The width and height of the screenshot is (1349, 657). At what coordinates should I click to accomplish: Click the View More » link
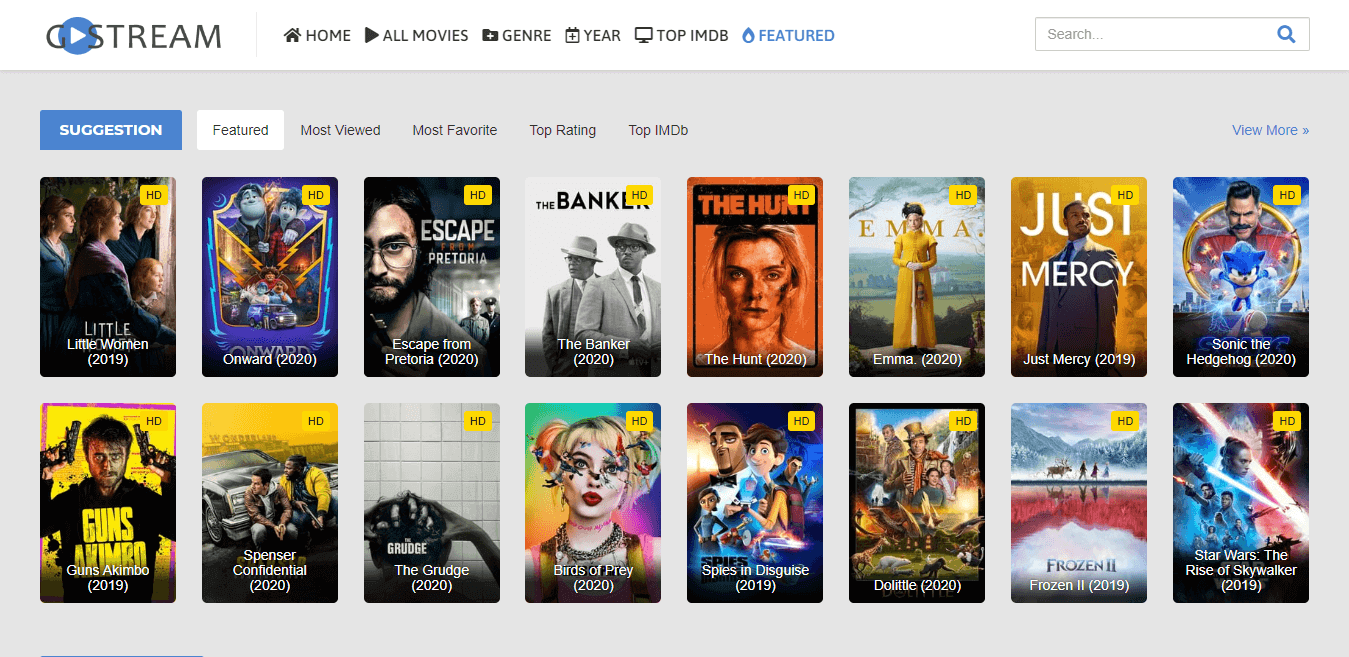pos(1270,130)
